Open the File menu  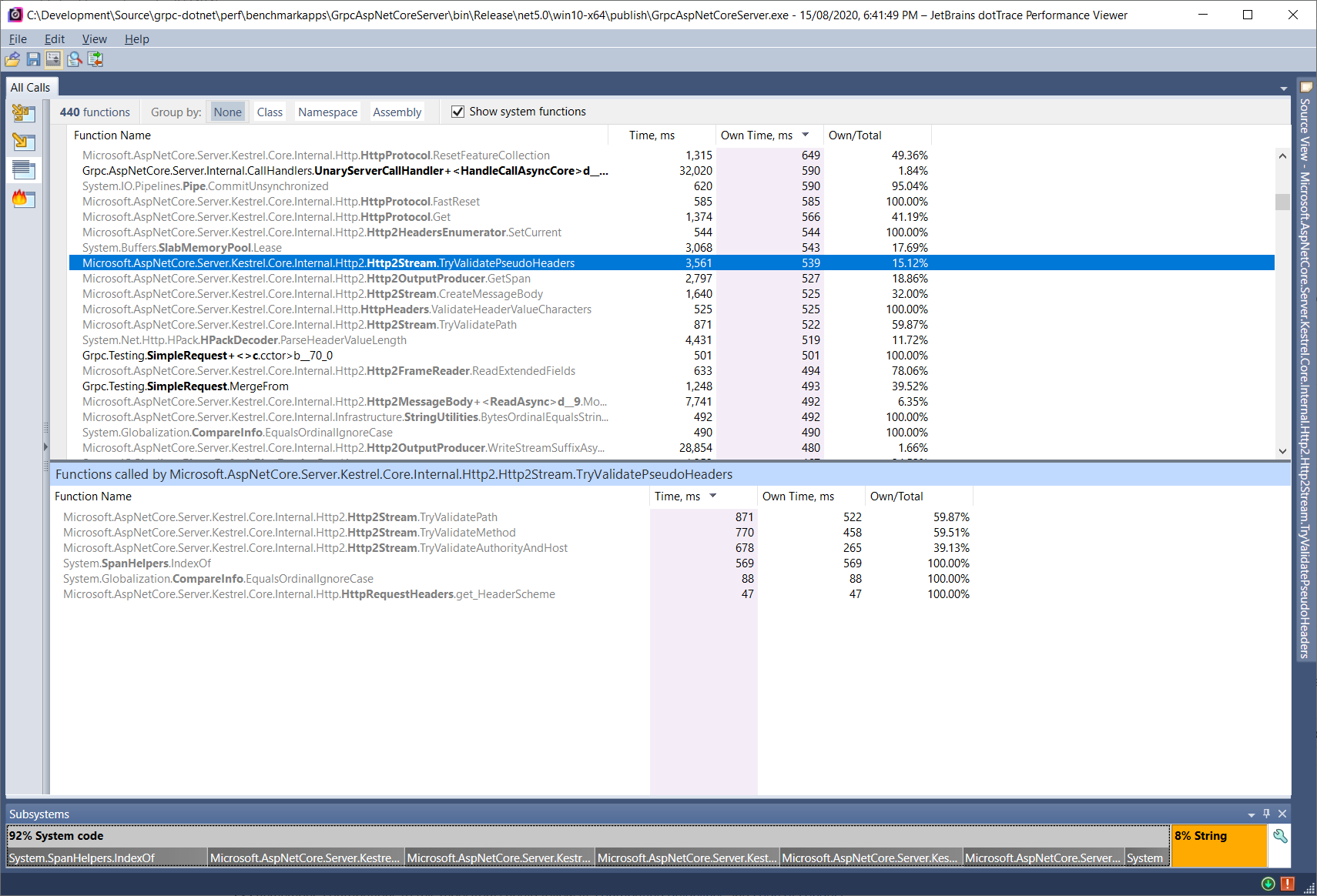point(18,39)
